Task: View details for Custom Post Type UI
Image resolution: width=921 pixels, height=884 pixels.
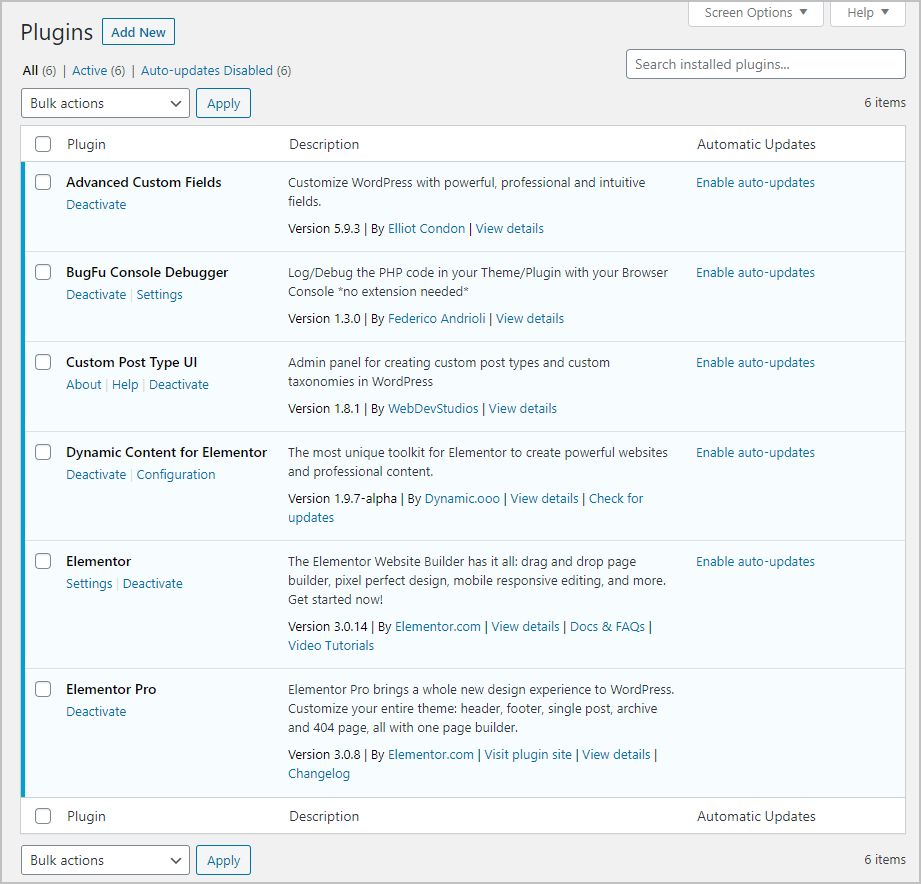Action: [523, 408]
